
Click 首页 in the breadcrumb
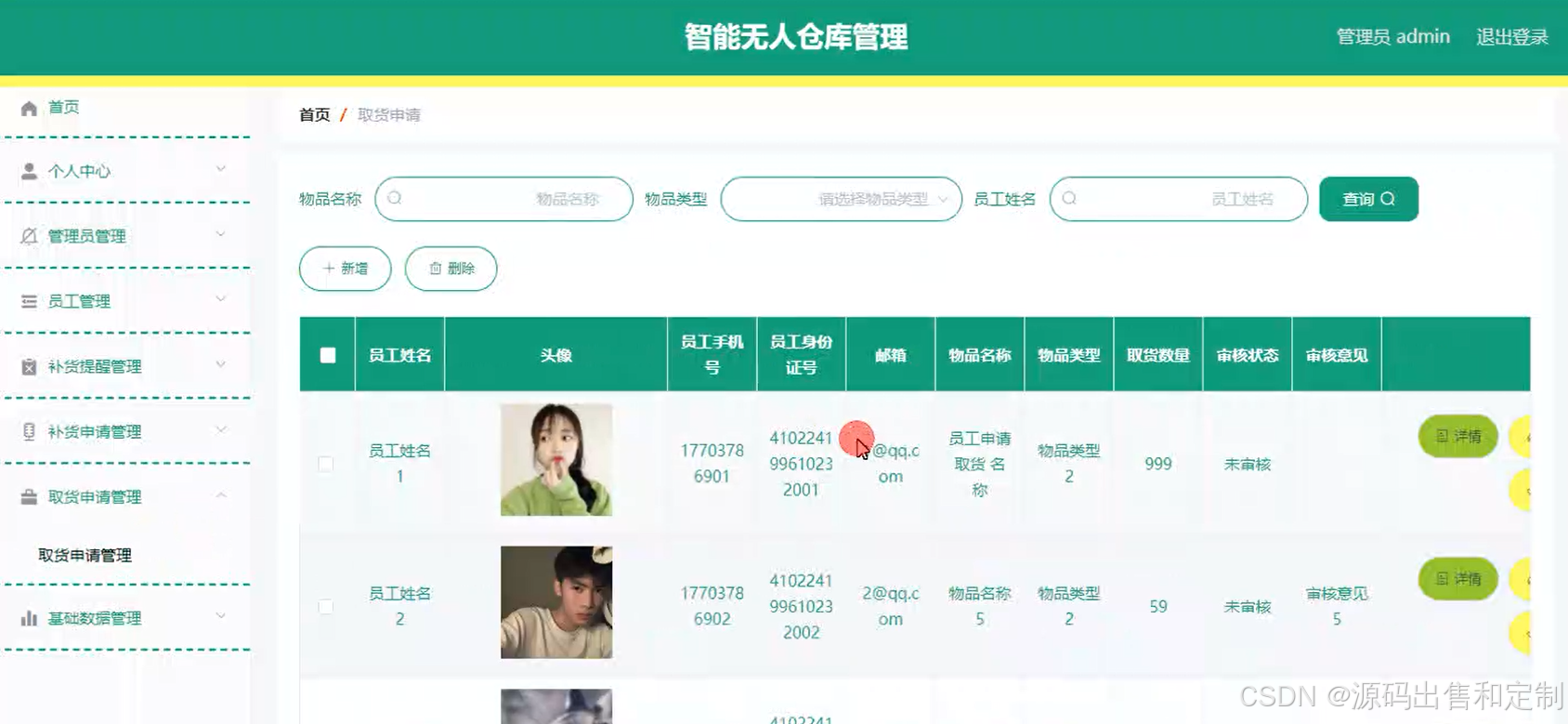coord(314,114)
